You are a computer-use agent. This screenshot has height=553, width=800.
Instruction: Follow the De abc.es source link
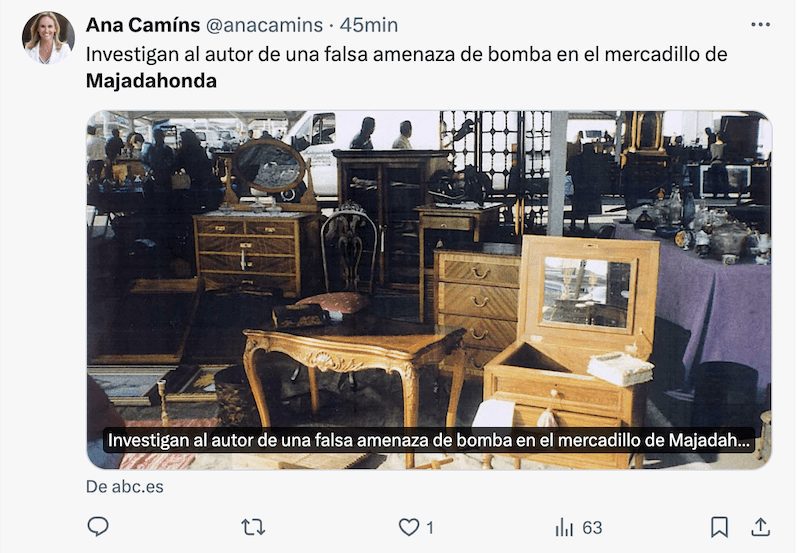tap(125, 487)
